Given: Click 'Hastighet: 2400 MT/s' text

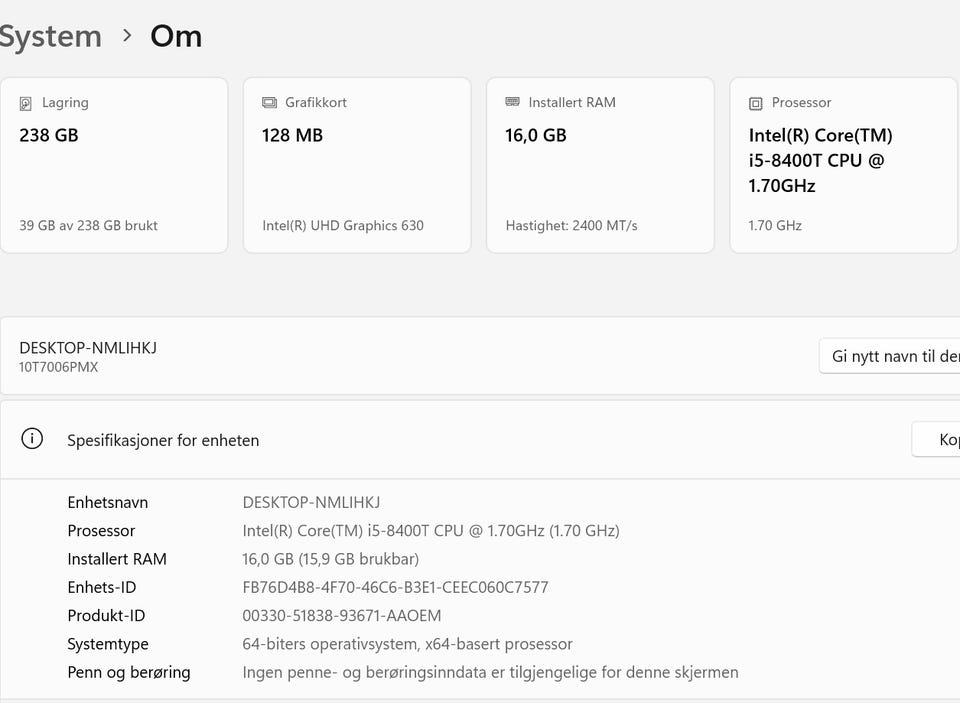Looking at the screenshot, I should pyautogui.click(x=571, y=225).
